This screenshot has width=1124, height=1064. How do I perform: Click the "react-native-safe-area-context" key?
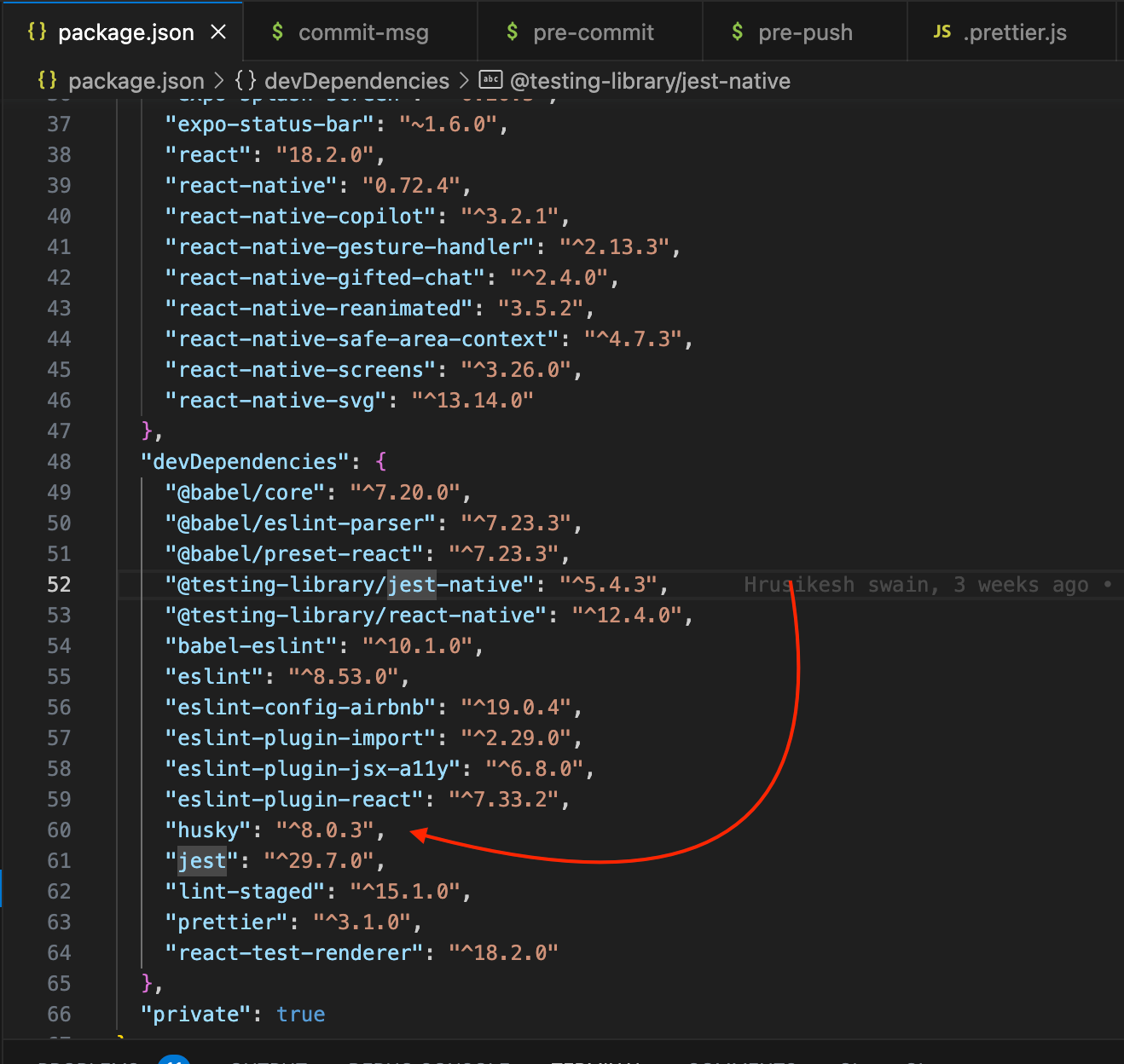pos(362,339)
